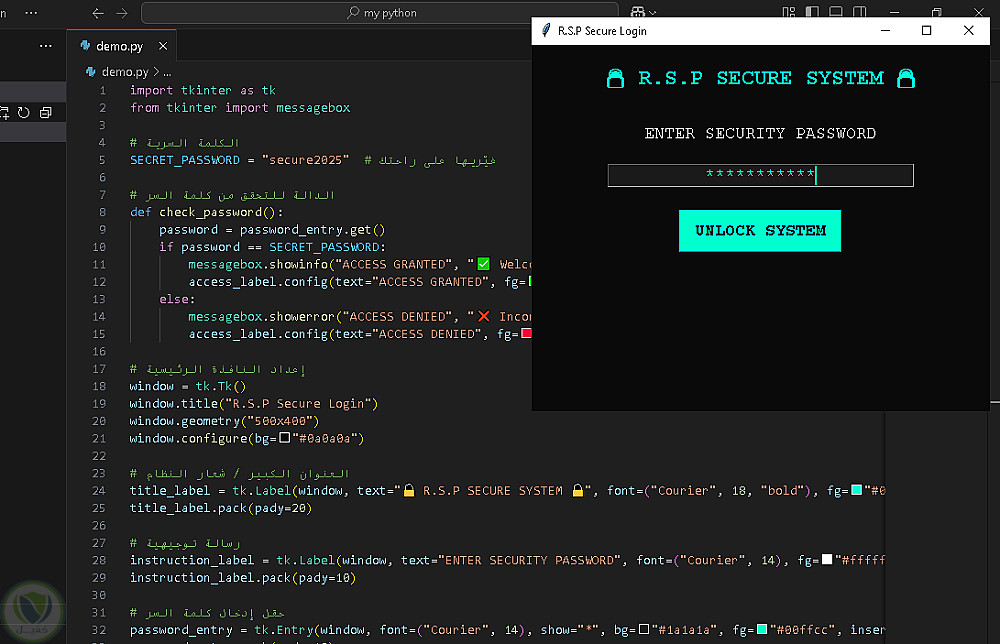
Task: Click the green checkmark emoji on line 11
Action: 483,264
